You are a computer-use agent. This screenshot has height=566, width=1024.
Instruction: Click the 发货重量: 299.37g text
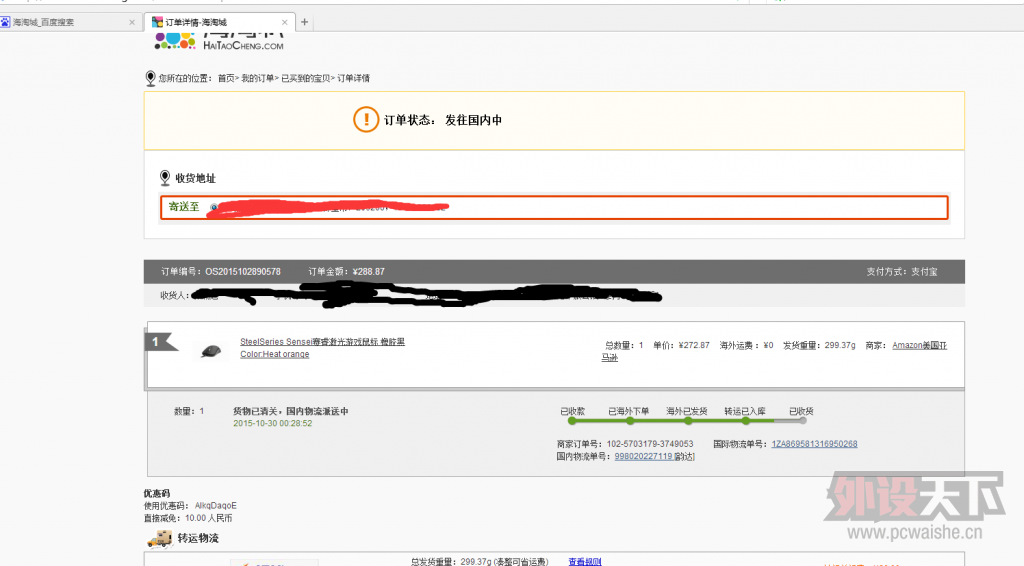point(819,345)
